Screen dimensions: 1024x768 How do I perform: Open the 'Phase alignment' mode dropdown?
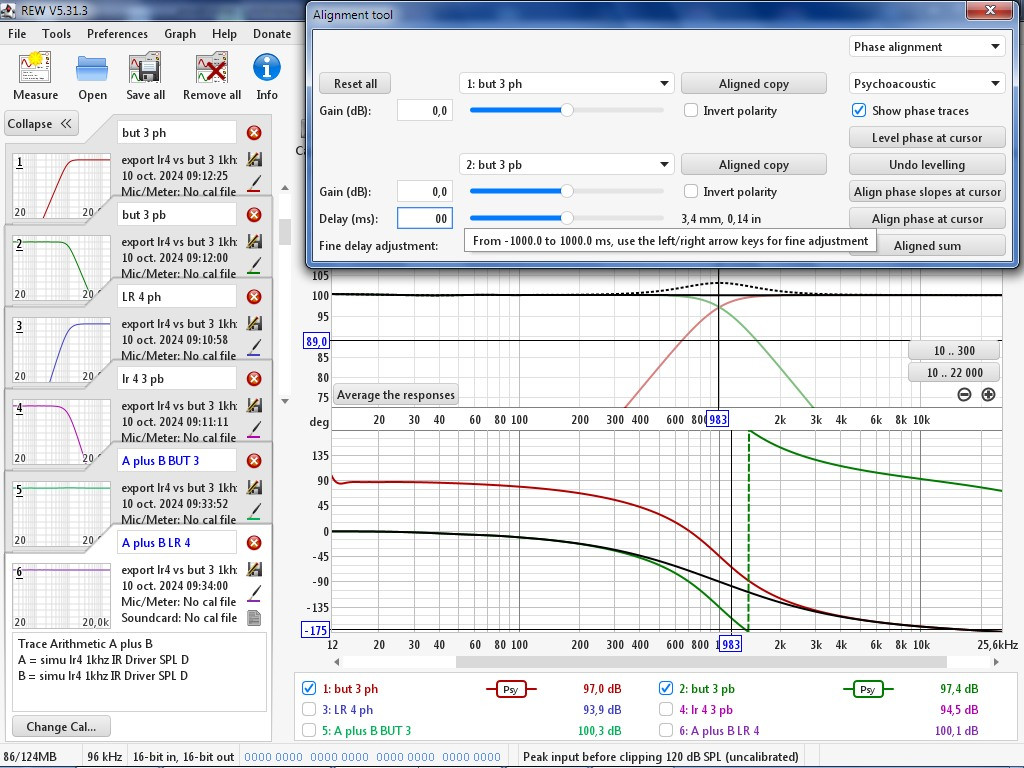click(926, 47)
